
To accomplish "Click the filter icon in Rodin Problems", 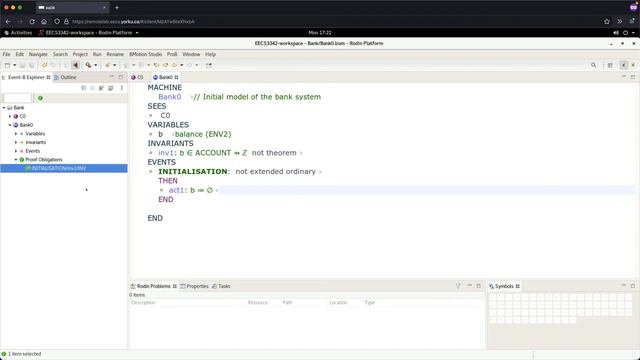I will click(458, 286).
